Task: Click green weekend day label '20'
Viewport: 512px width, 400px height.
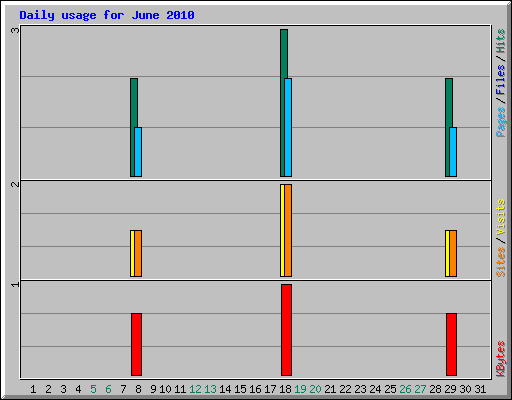Action: 315,389
